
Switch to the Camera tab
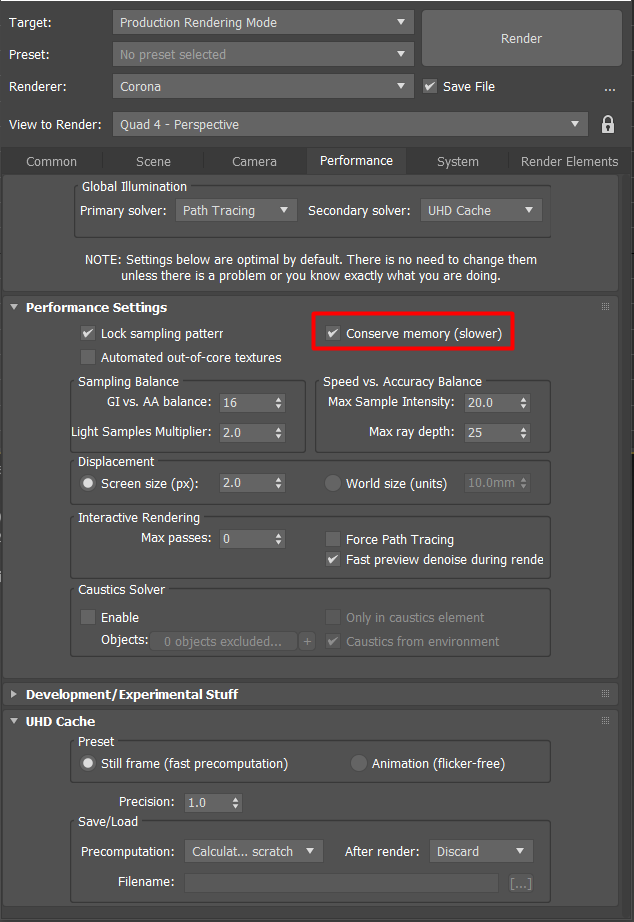254,161
